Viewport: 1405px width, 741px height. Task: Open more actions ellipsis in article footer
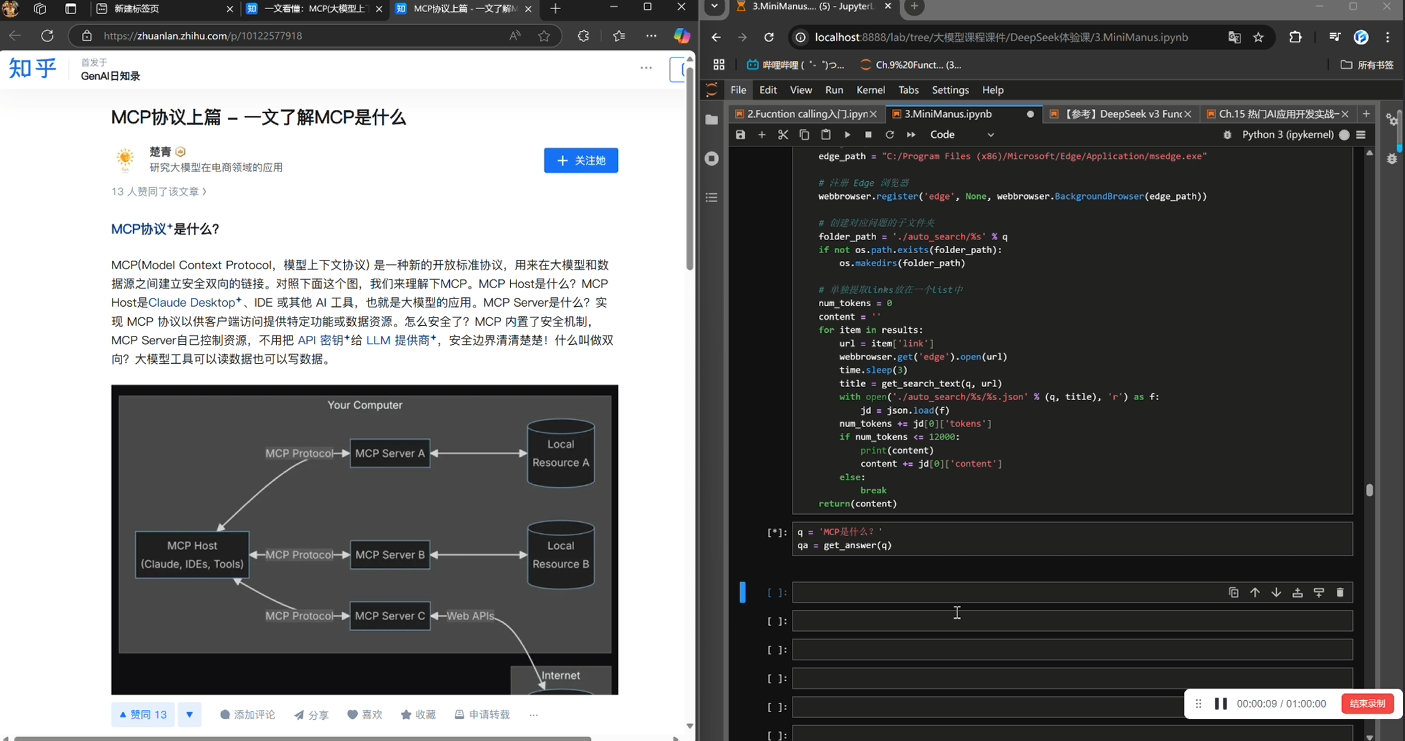pyautogui.click(x=534, y=715)
